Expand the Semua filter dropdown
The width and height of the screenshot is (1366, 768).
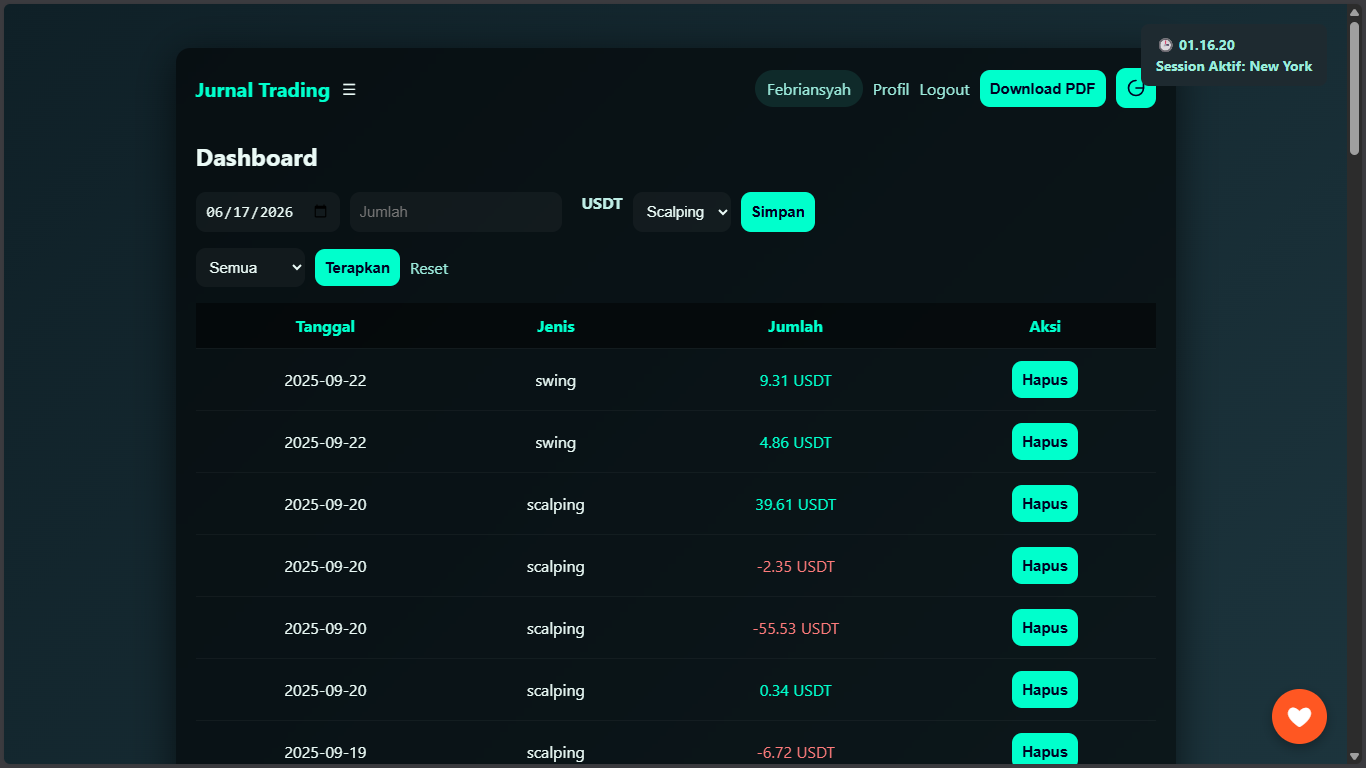pyautogui.click(x=250, y=268)
